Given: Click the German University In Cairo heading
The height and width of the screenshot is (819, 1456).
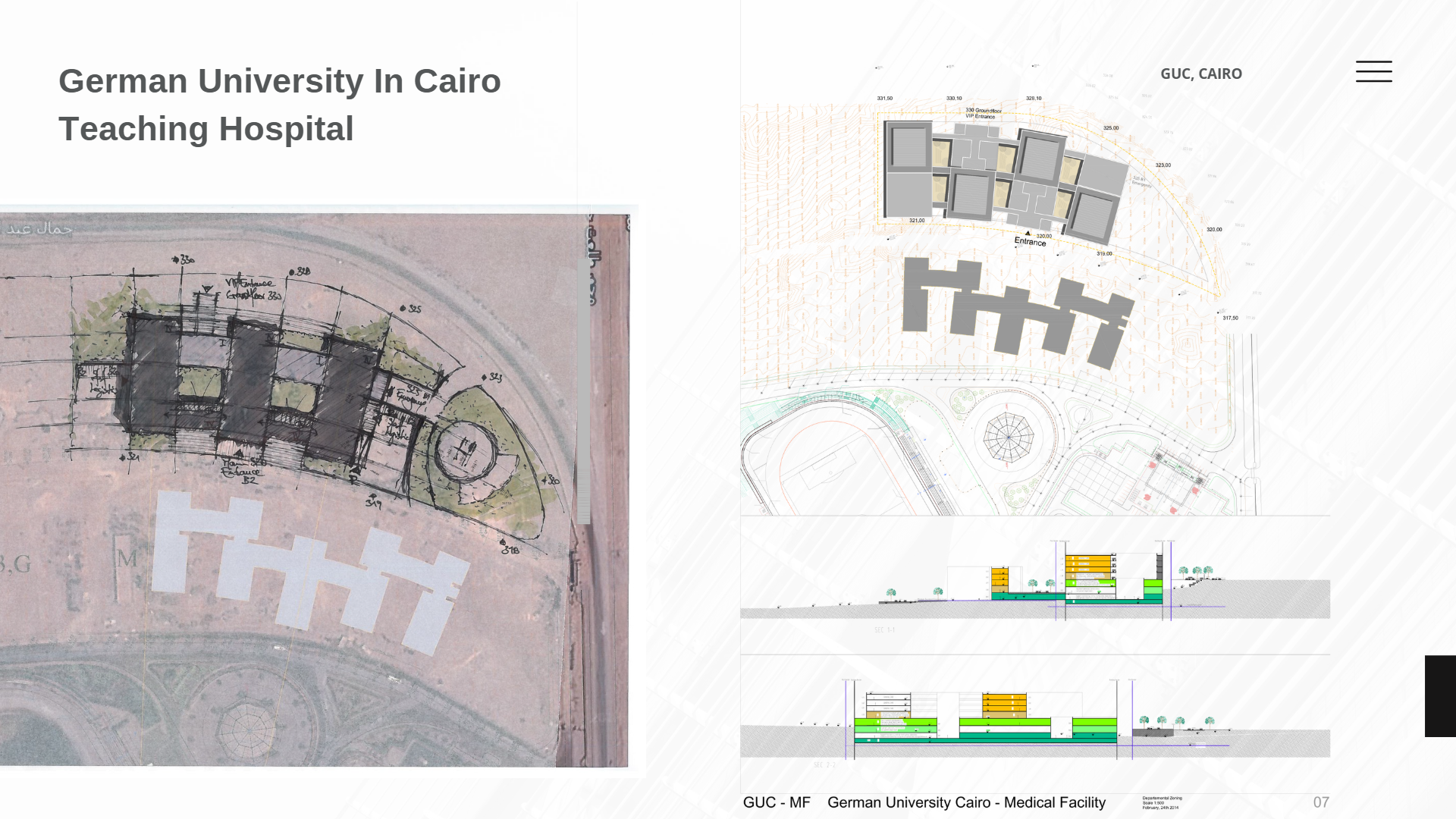Looking at the screenshot, I should pos(279,81).
